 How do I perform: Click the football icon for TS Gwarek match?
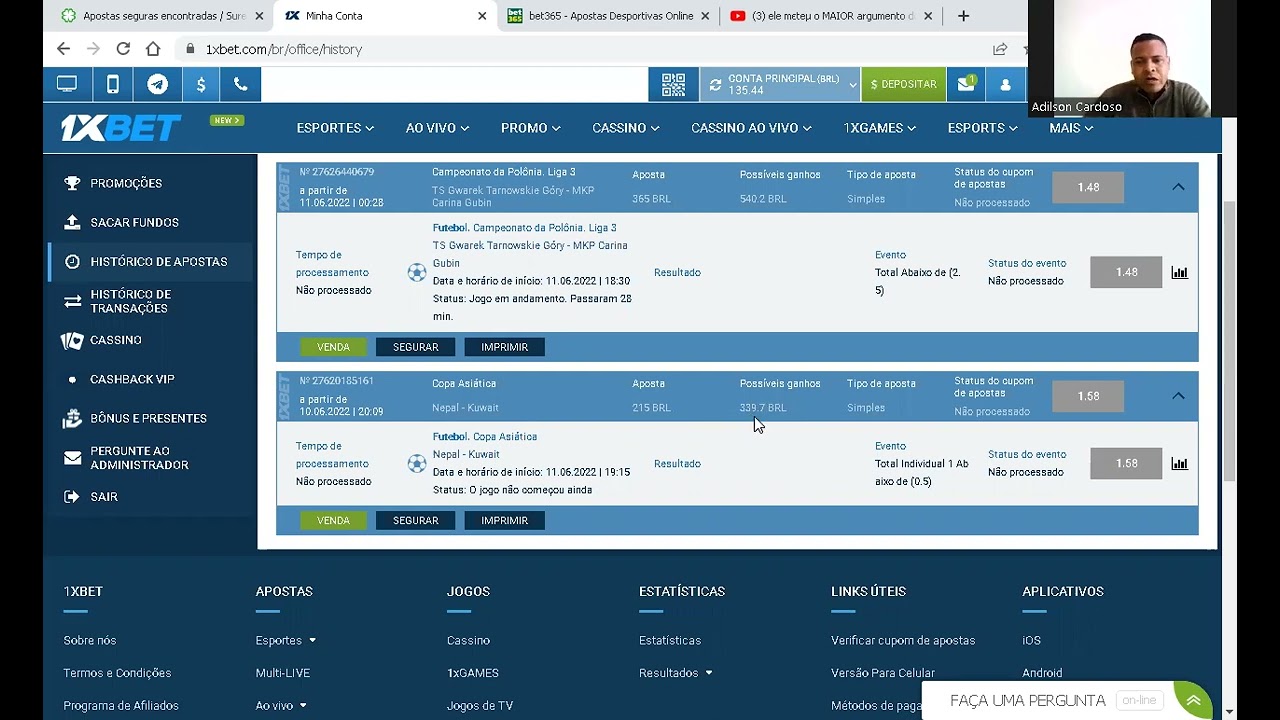tap(417, 272)
